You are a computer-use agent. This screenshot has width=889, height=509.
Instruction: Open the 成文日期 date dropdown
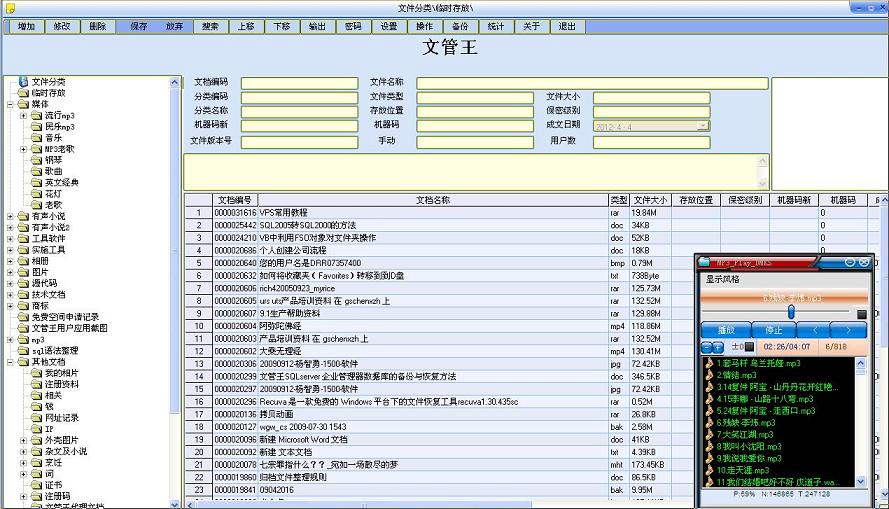(703, 126)
